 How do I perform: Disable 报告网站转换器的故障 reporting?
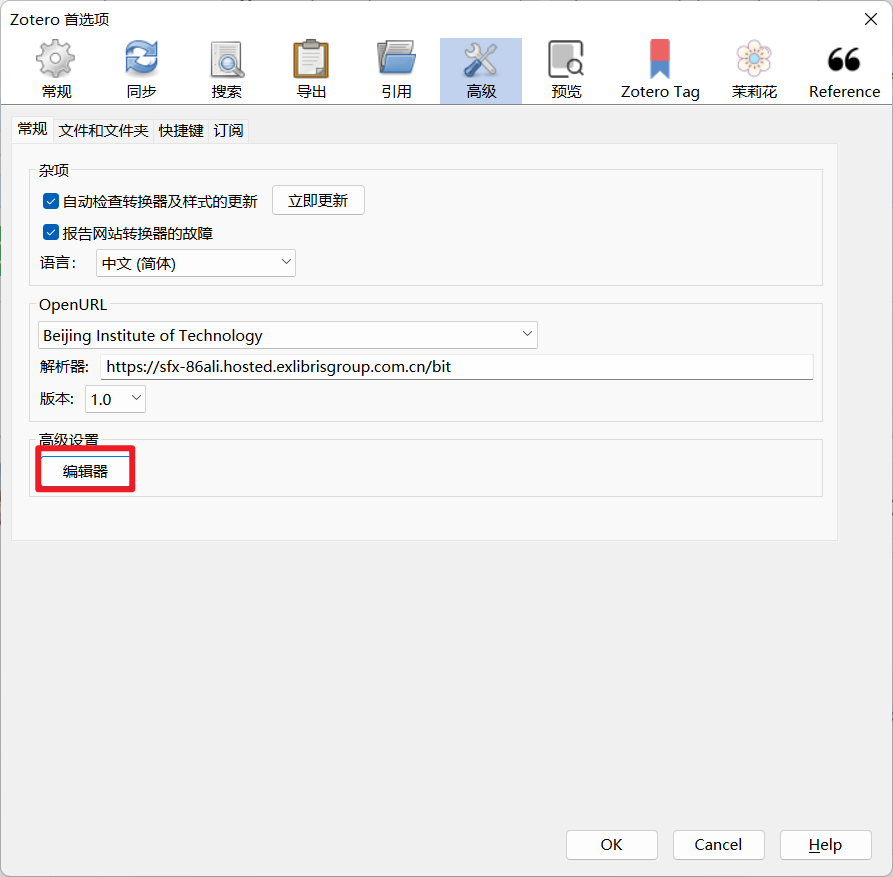click(x=50, y=232)
